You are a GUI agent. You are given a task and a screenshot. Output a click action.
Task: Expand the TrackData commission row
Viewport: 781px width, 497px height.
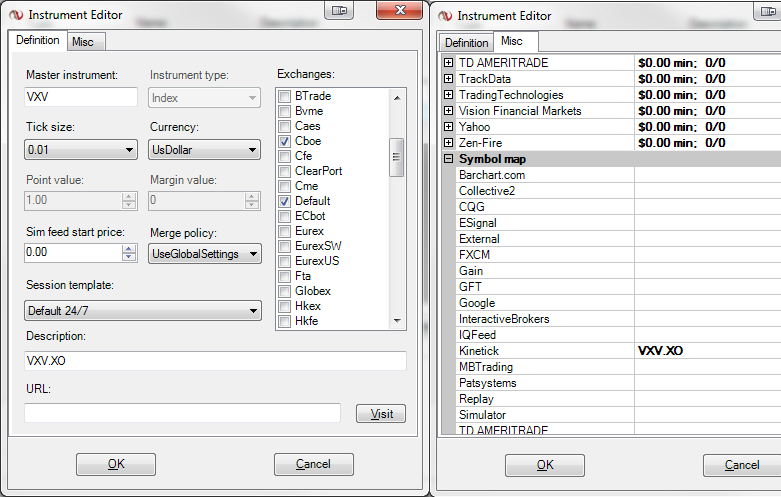point(448,79)
